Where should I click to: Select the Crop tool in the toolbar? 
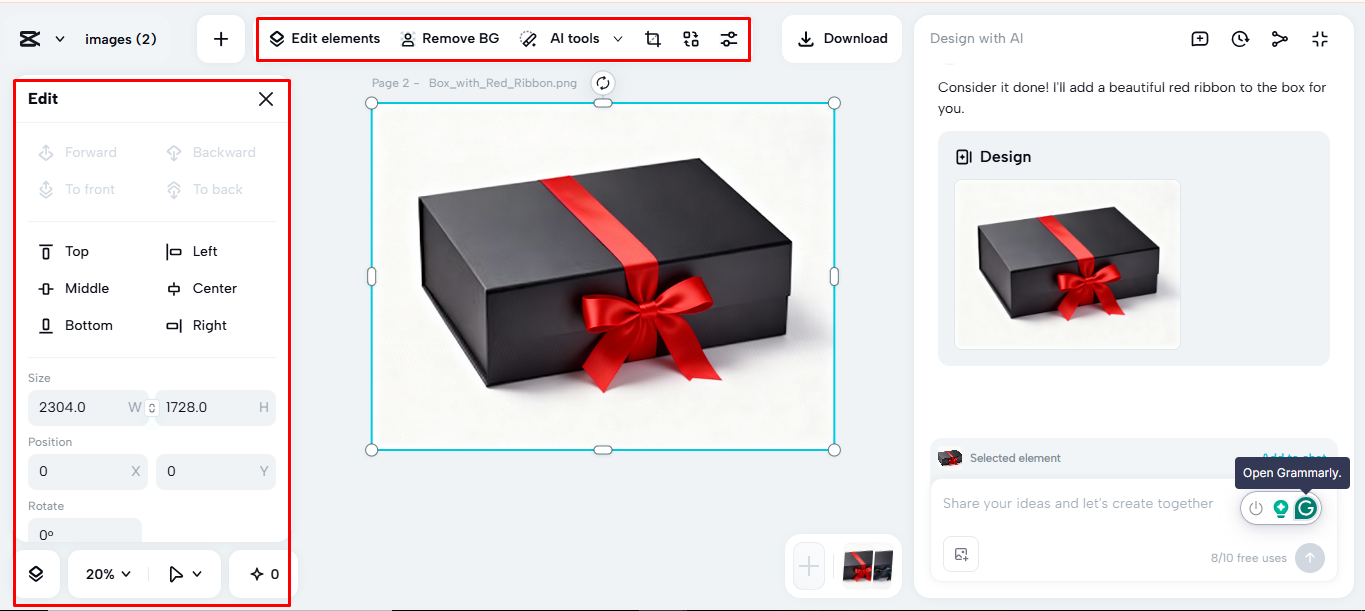pos(652,38)
